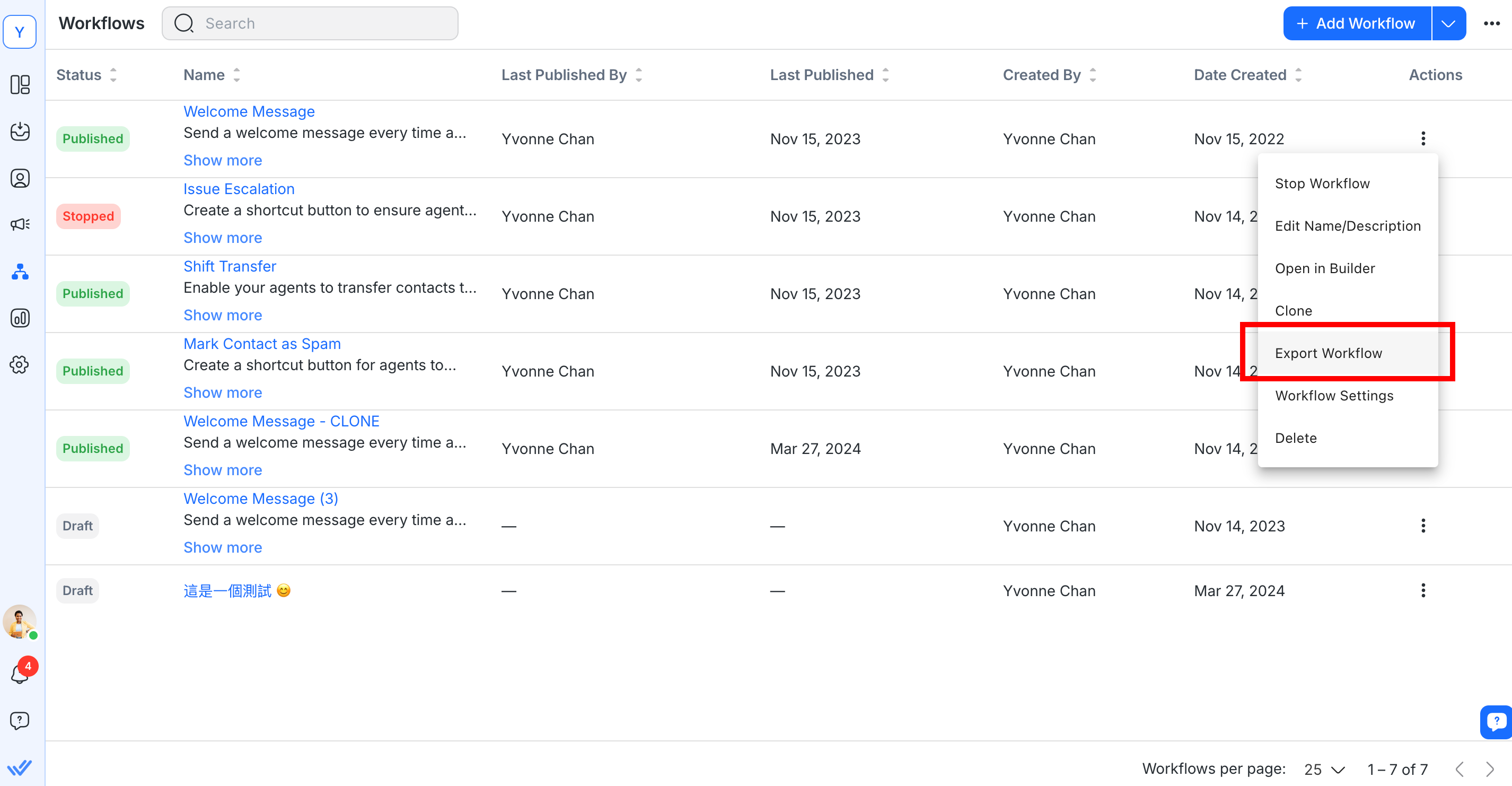Open the Contacts icon in sidebar
The width and height of the screenshot is (1512, 786).
click(20, 178)
